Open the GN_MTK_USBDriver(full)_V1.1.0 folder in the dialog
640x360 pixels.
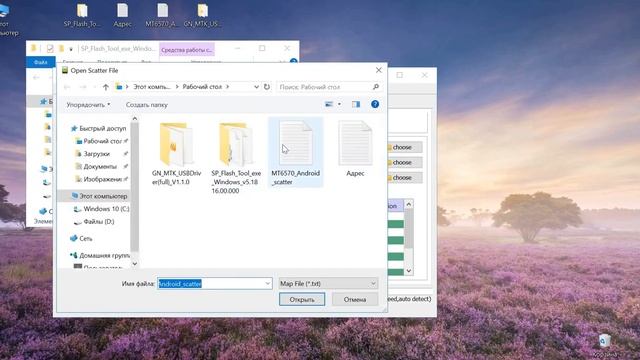176,154
